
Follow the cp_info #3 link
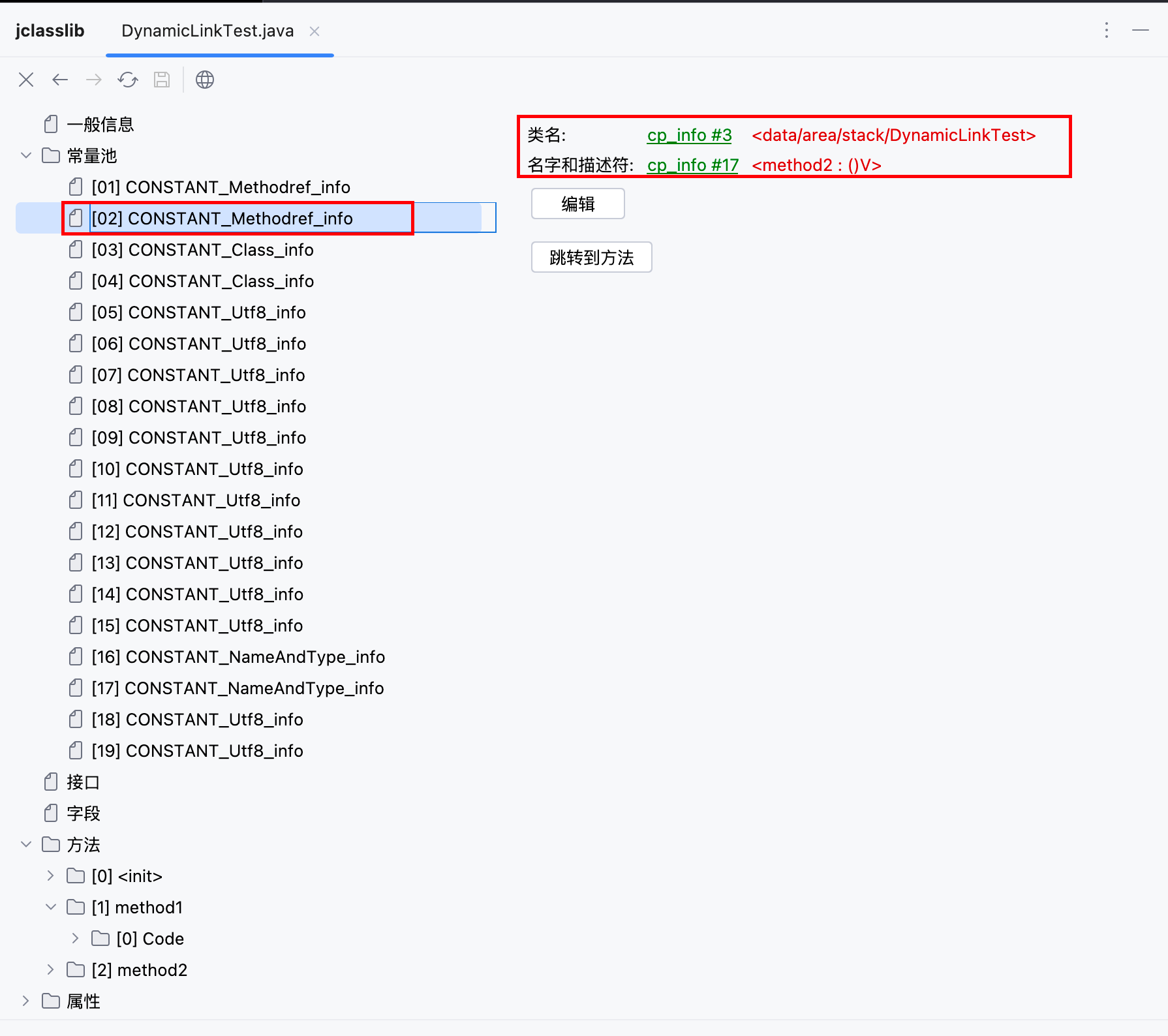click(x=690, y=135)
